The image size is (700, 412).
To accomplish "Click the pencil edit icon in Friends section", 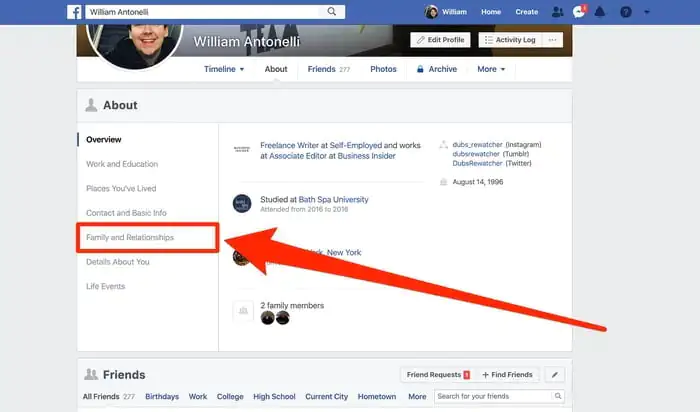I will coord(555,375).
